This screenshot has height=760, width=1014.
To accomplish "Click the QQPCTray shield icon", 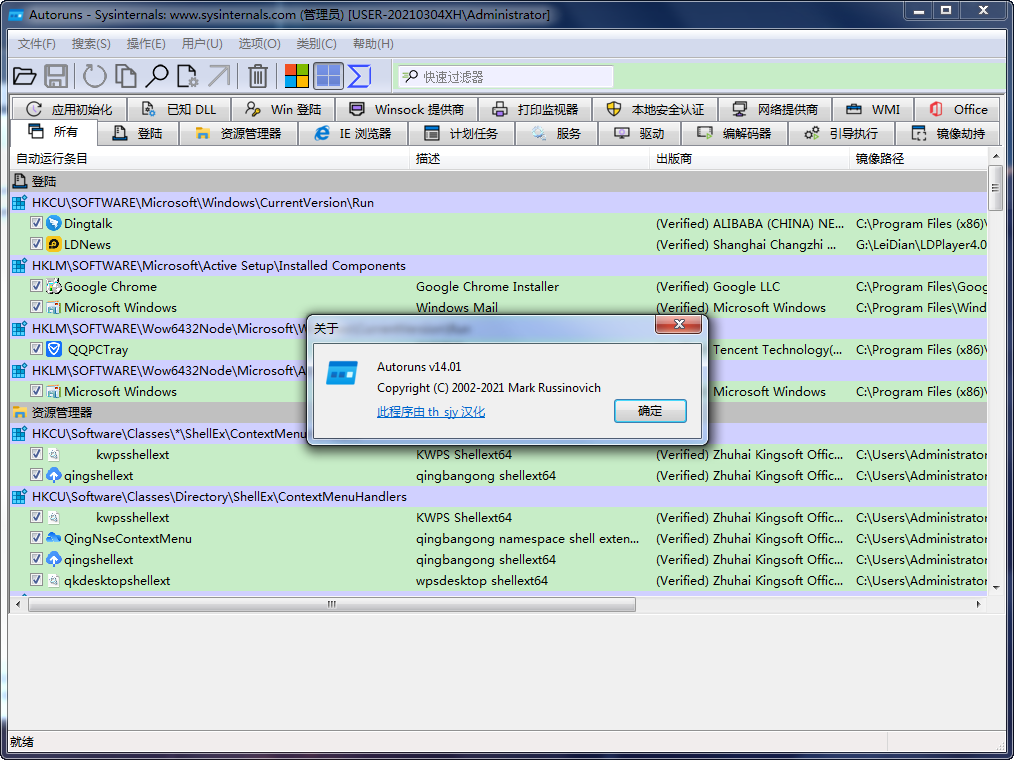I will pyautogui.click(x=54, y=349).
